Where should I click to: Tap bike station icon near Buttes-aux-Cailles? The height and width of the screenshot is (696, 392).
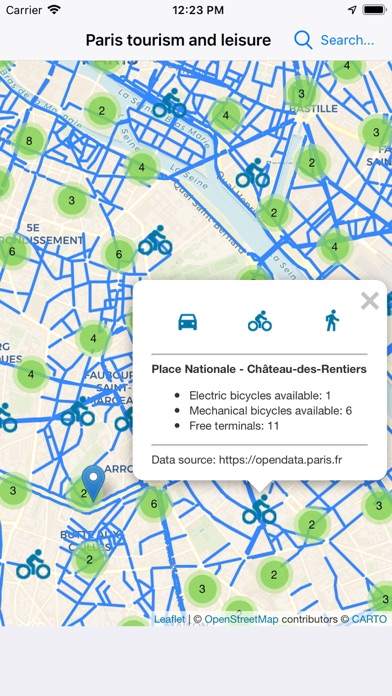click(33, 564)
